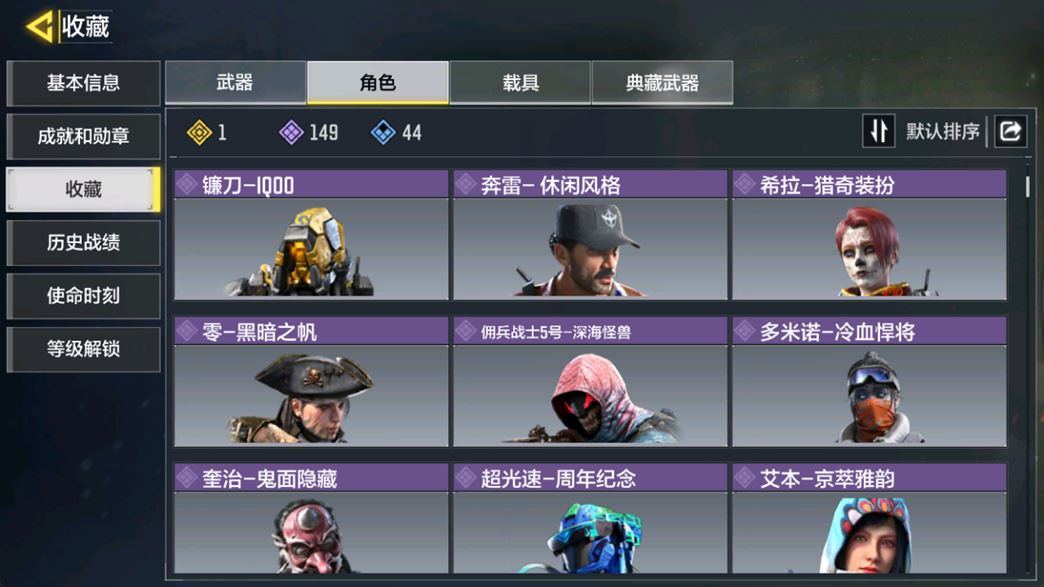
Task: Go to 历史战绩 section
Action: pyautogui.click(x=83, y=243)
